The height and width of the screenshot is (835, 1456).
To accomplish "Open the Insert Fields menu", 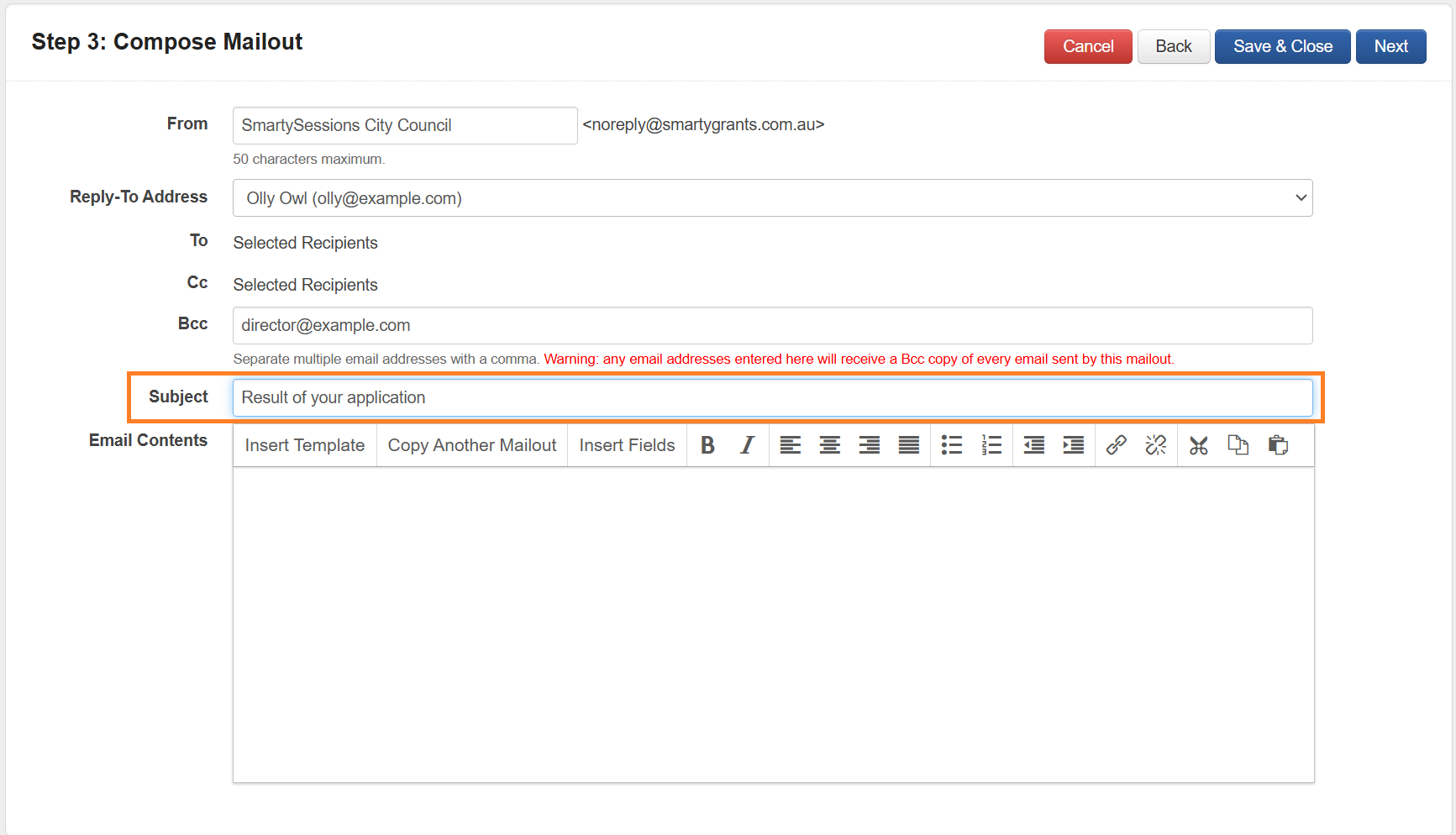I will click(x=627, y=445).
